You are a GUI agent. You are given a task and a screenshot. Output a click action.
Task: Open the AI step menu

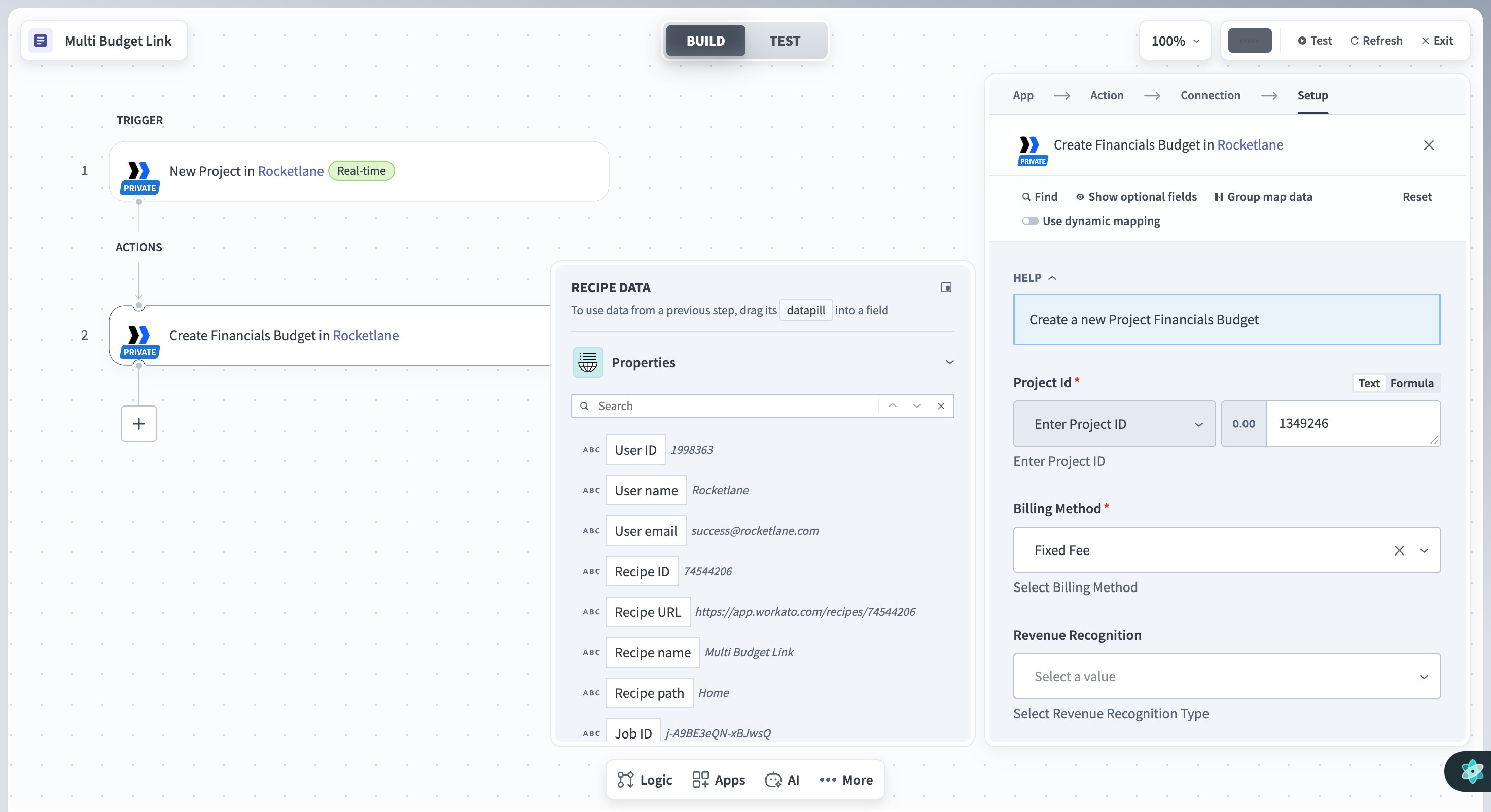(782, 780)
